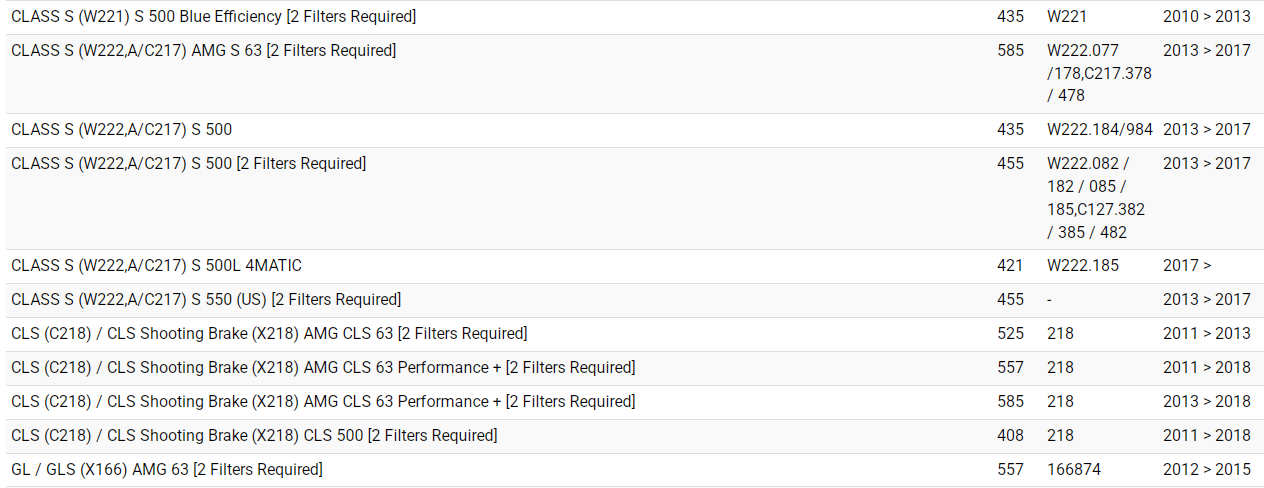Click the 408 horsepower value
Viewport: 1264px width, 488px height.
click(x=1010, y=436)
